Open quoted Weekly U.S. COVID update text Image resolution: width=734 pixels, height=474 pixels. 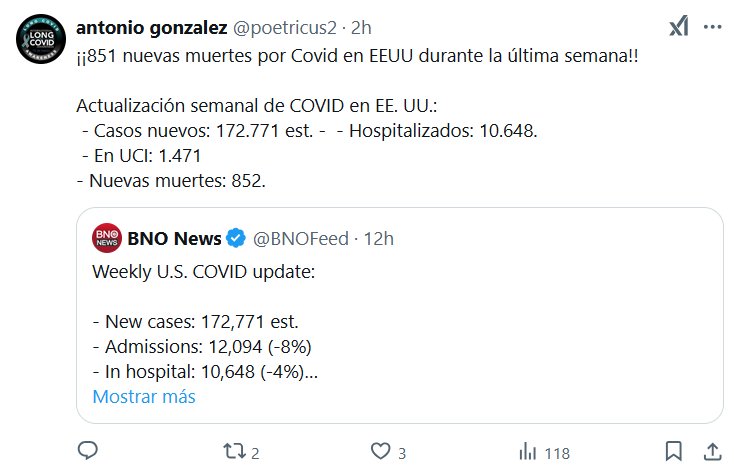tap(203, 271)
